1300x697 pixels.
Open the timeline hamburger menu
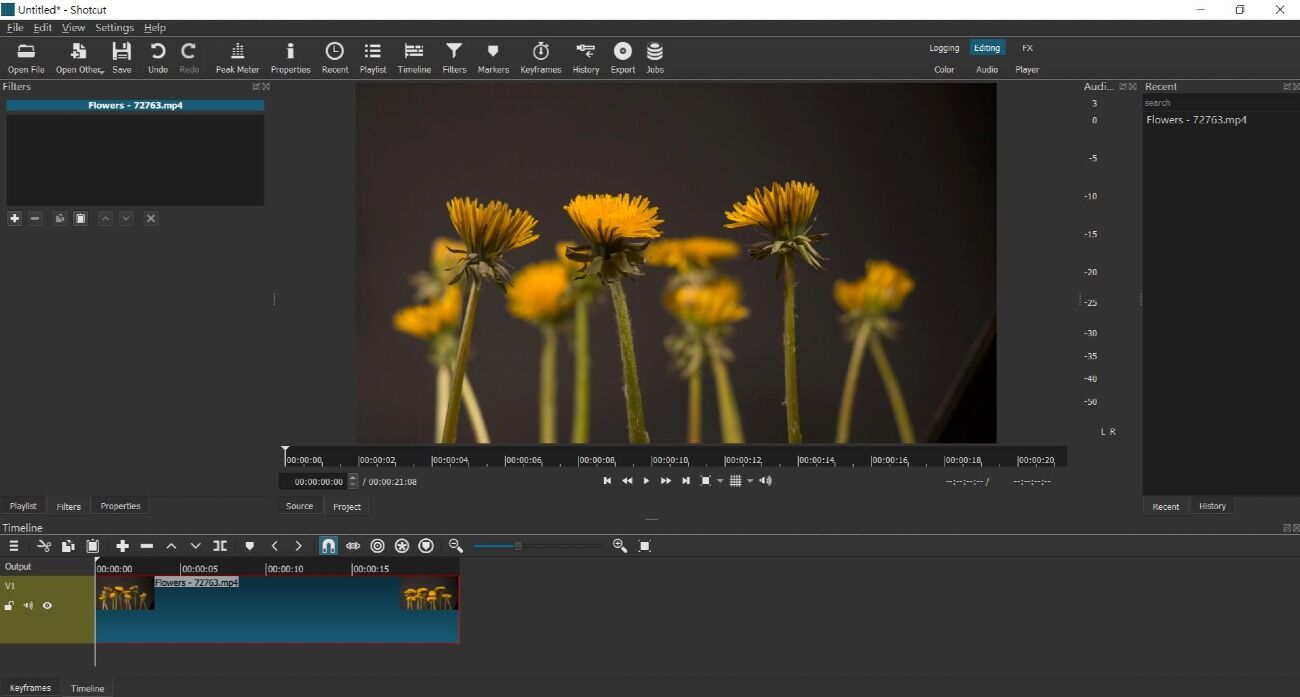click(x=14, y=546)
